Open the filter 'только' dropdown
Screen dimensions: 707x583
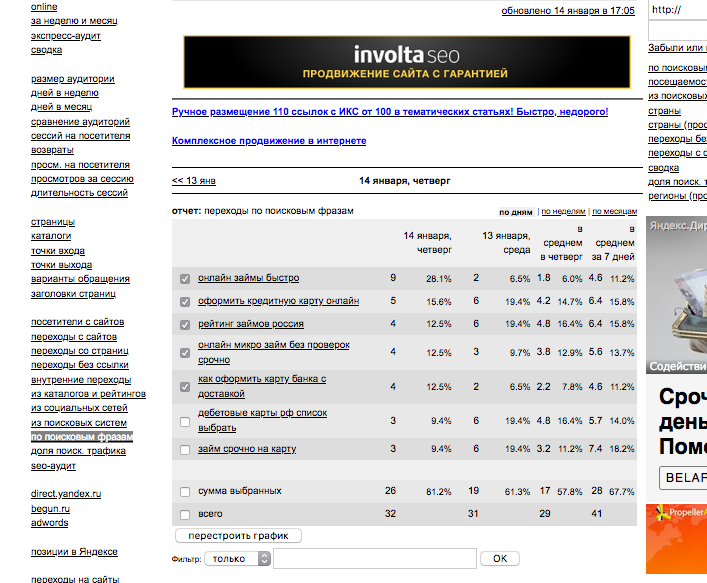(238, 559)
